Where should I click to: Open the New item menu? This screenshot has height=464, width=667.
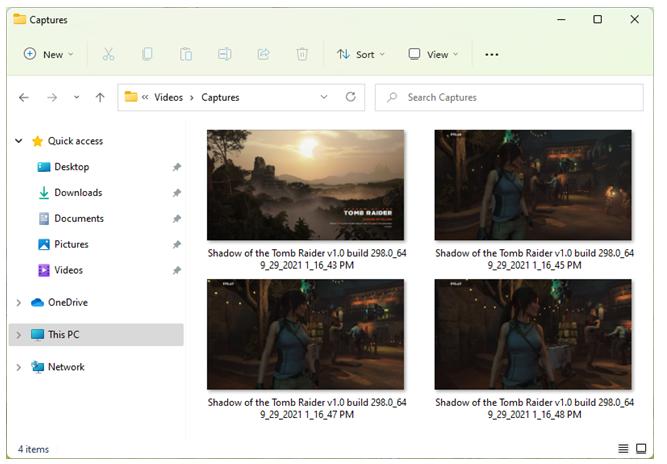(48, 54)
